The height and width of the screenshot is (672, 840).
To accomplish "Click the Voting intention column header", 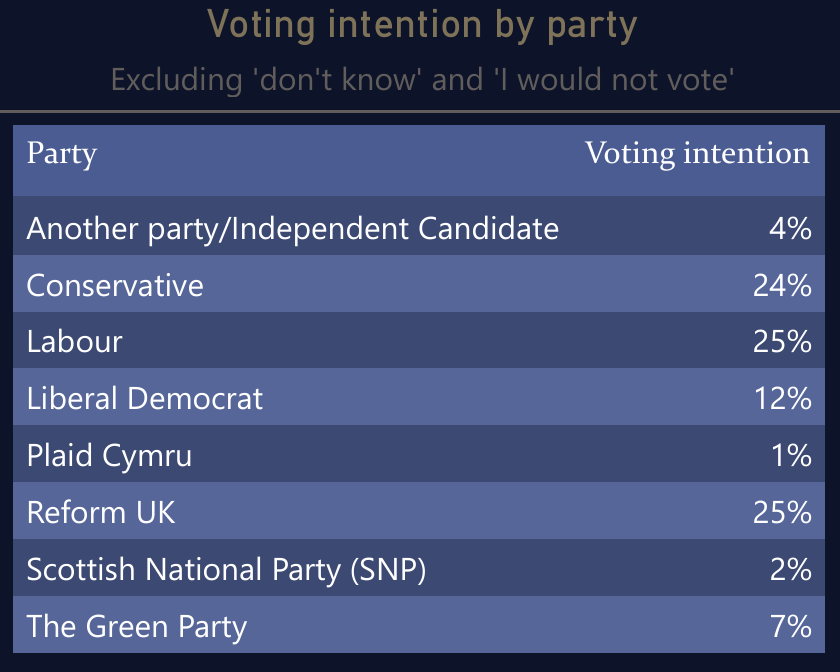I will click(x=697, y=154).
